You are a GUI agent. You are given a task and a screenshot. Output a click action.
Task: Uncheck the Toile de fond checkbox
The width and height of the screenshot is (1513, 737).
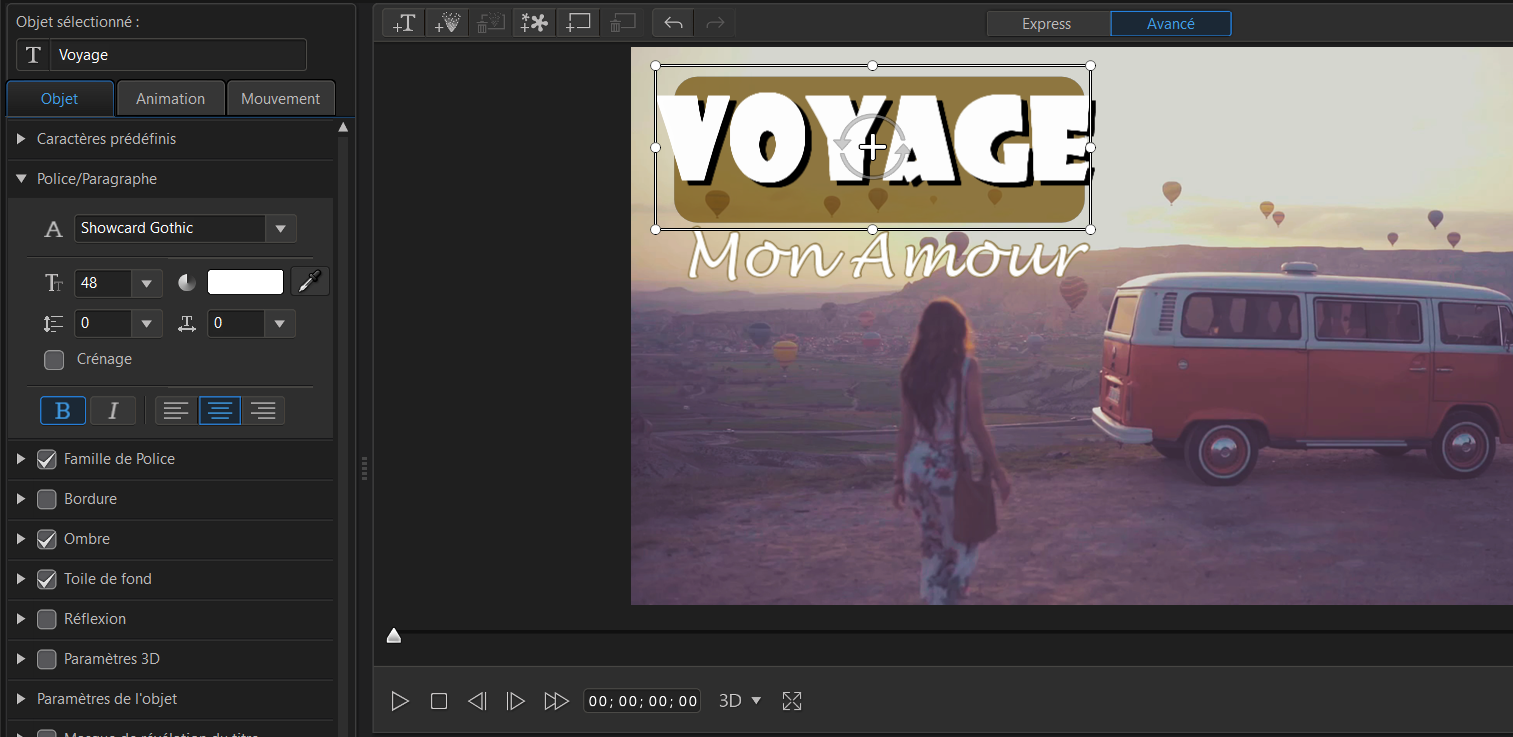click(x=47, y=579)
